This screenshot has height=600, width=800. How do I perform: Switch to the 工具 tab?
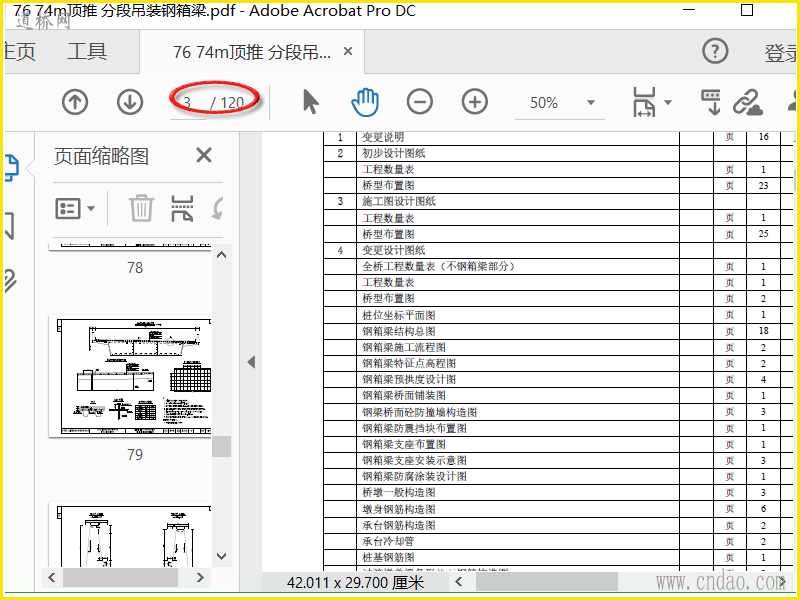(87, 52)
